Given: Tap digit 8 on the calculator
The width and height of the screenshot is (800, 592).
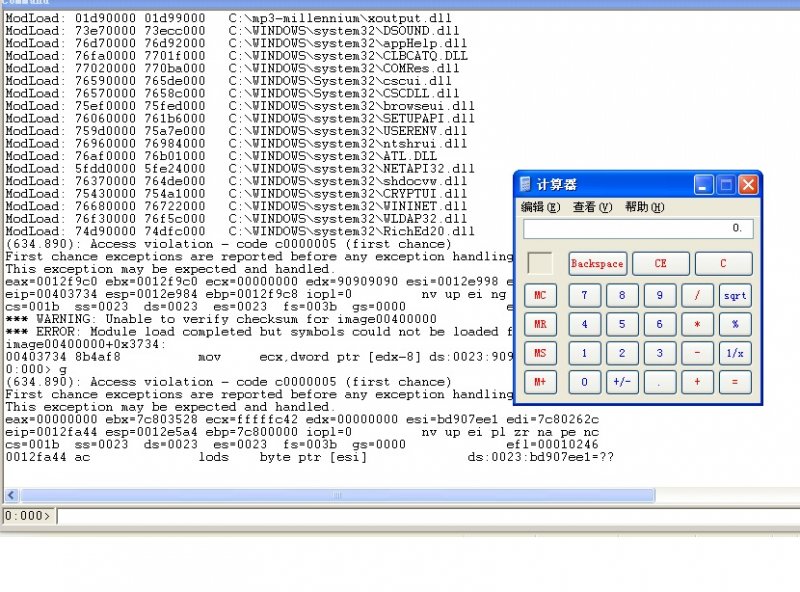Looking at the screenshot, I should click(622, 295).
